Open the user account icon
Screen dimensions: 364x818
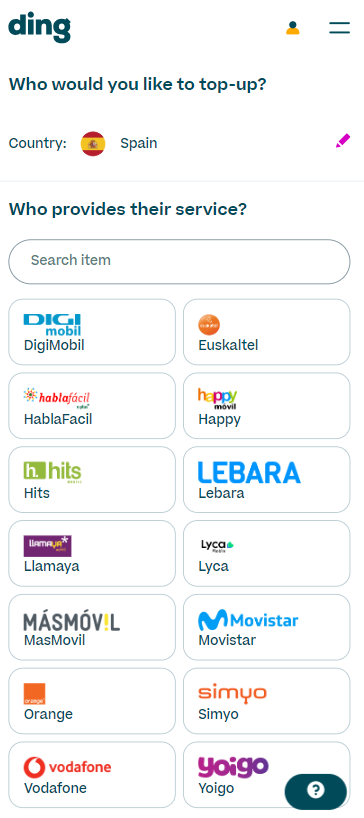293,28
